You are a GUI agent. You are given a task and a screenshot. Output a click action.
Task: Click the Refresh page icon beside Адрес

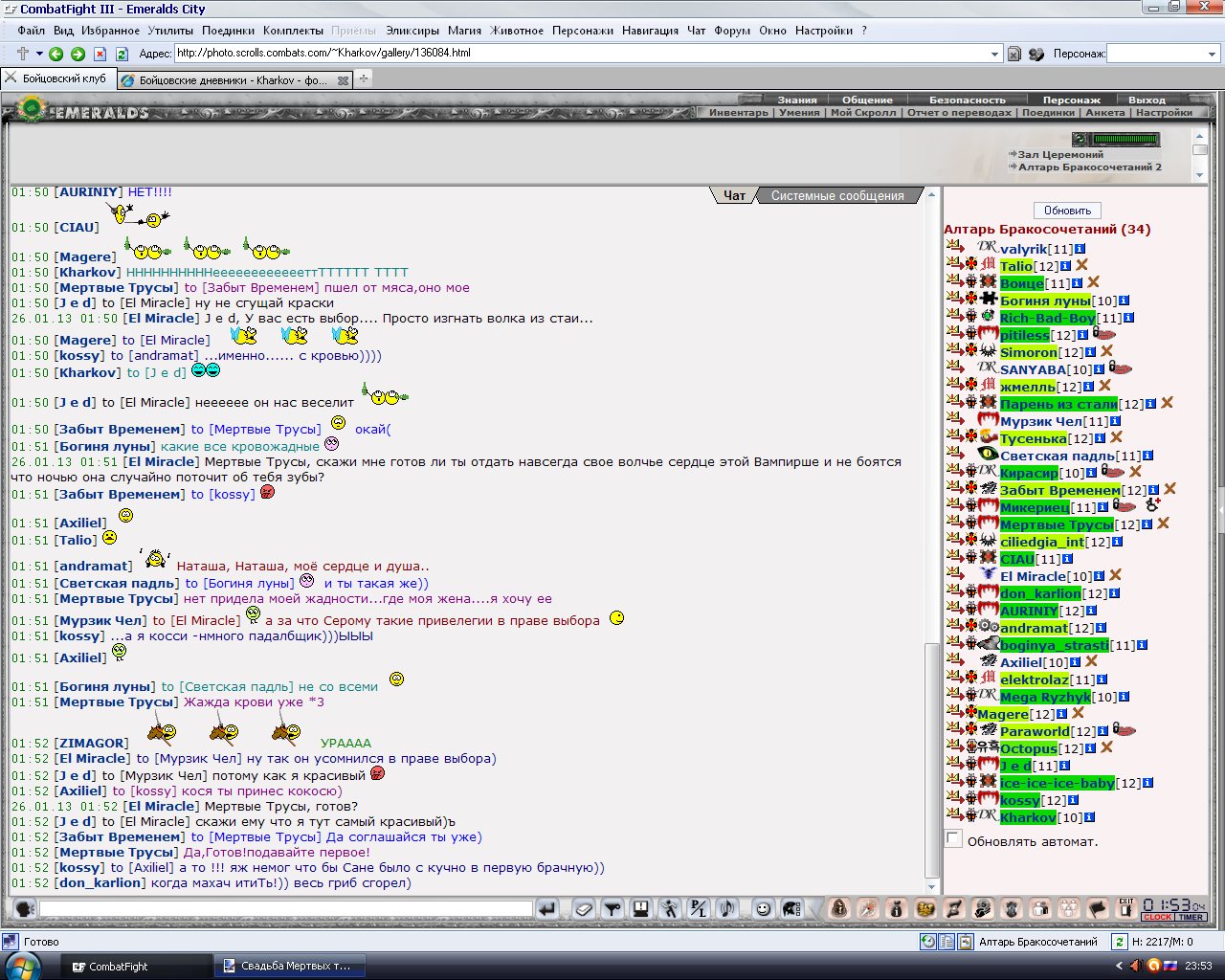coord(123,54)
